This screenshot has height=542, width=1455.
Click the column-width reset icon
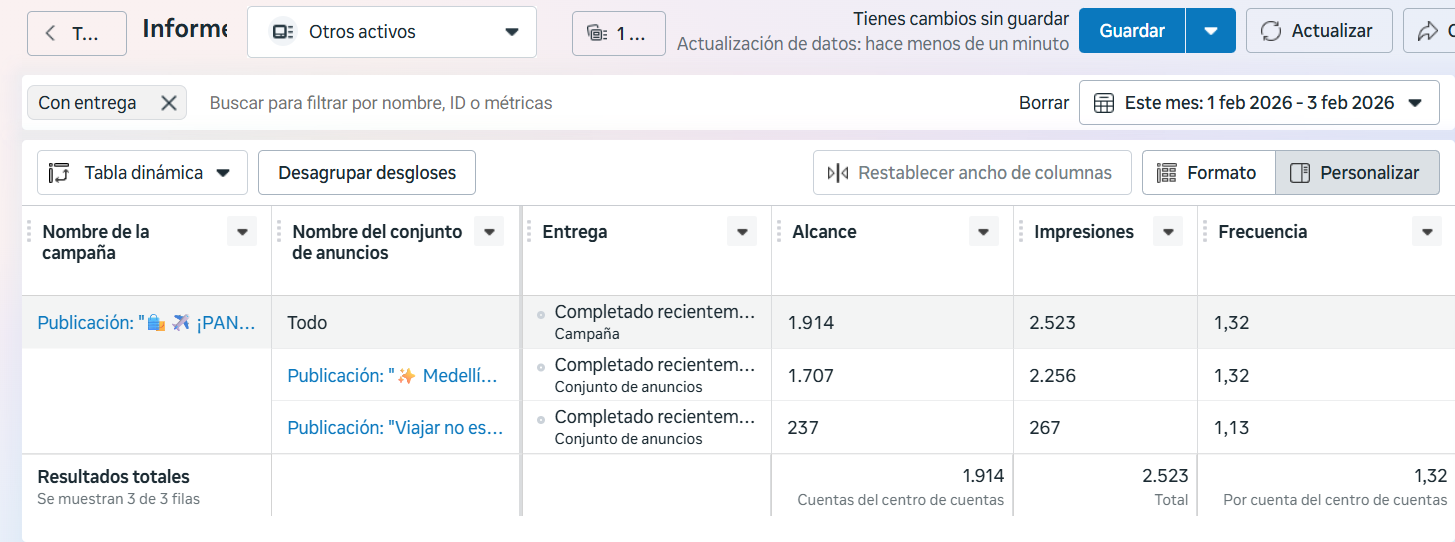click(837, 173)
